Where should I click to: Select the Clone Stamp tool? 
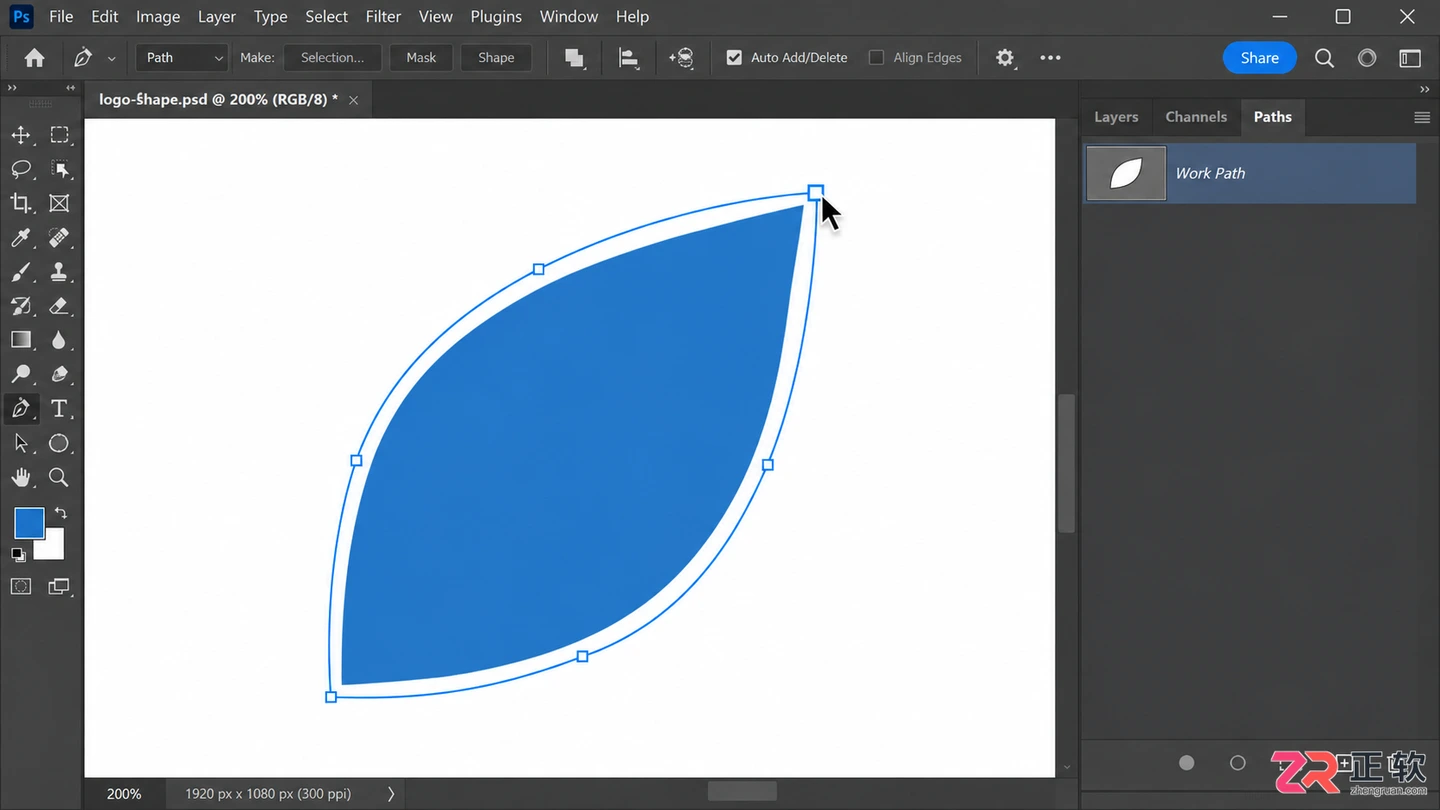(59, 272)
